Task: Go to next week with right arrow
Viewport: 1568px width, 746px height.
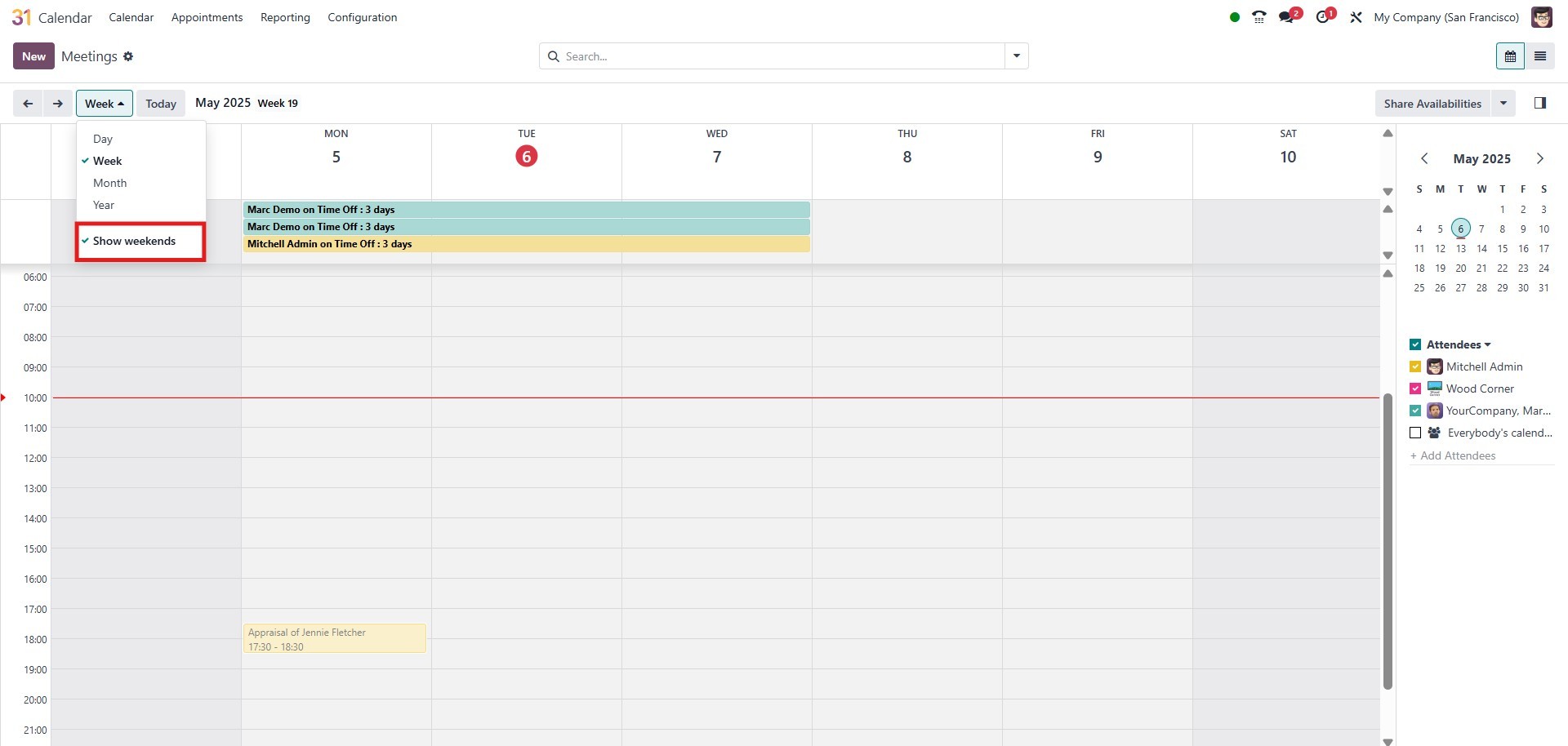Action: click(x=57, y=104)
